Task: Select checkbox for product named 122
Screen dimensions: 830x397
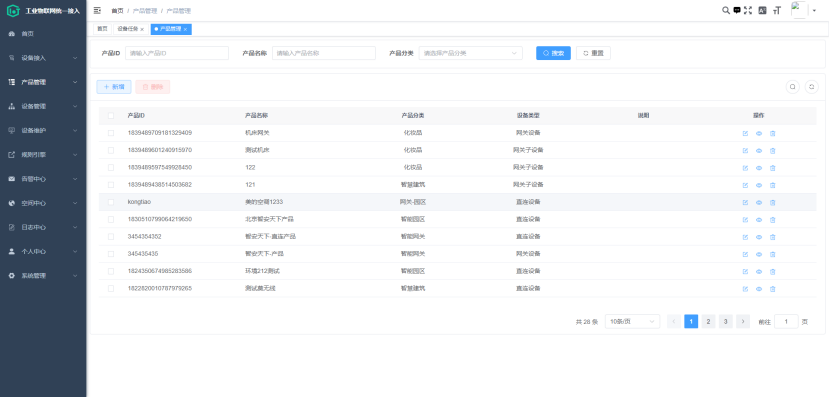Action: [111, 167]
